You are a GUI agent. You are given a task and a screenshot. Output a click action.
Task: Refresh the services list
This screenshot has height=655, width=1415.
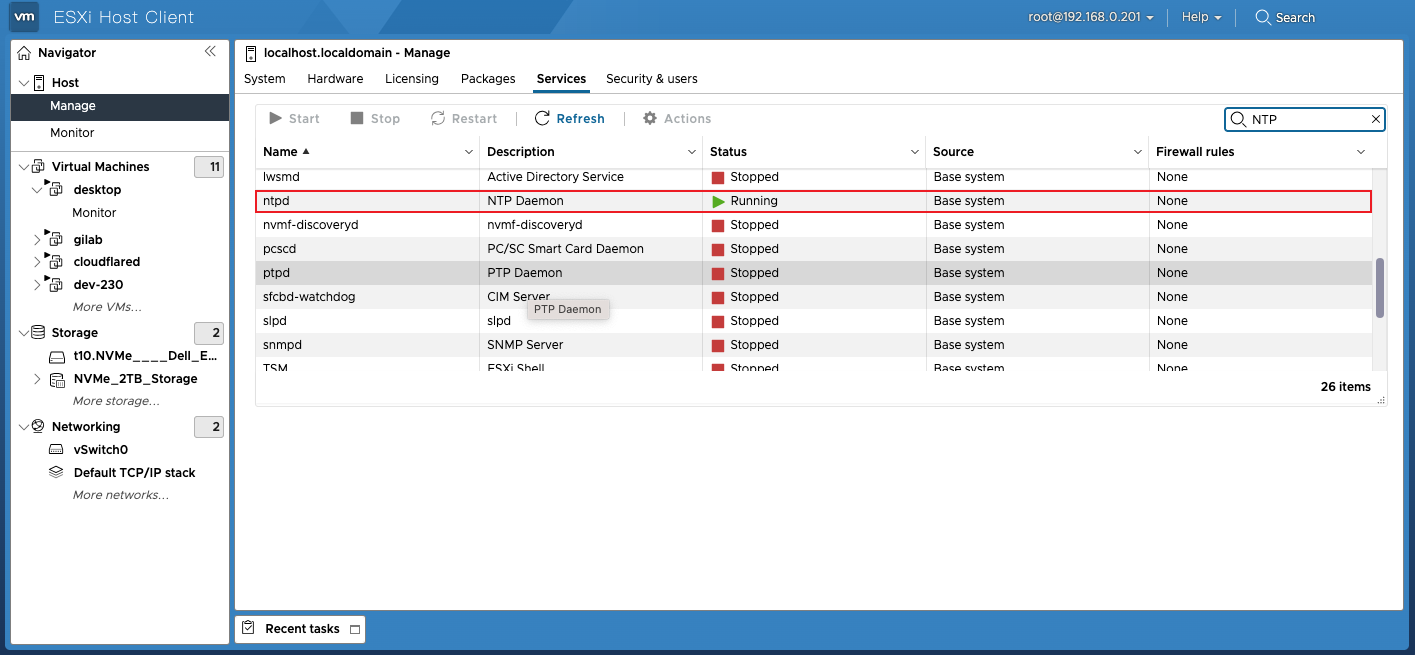click(x=570, y=118)
